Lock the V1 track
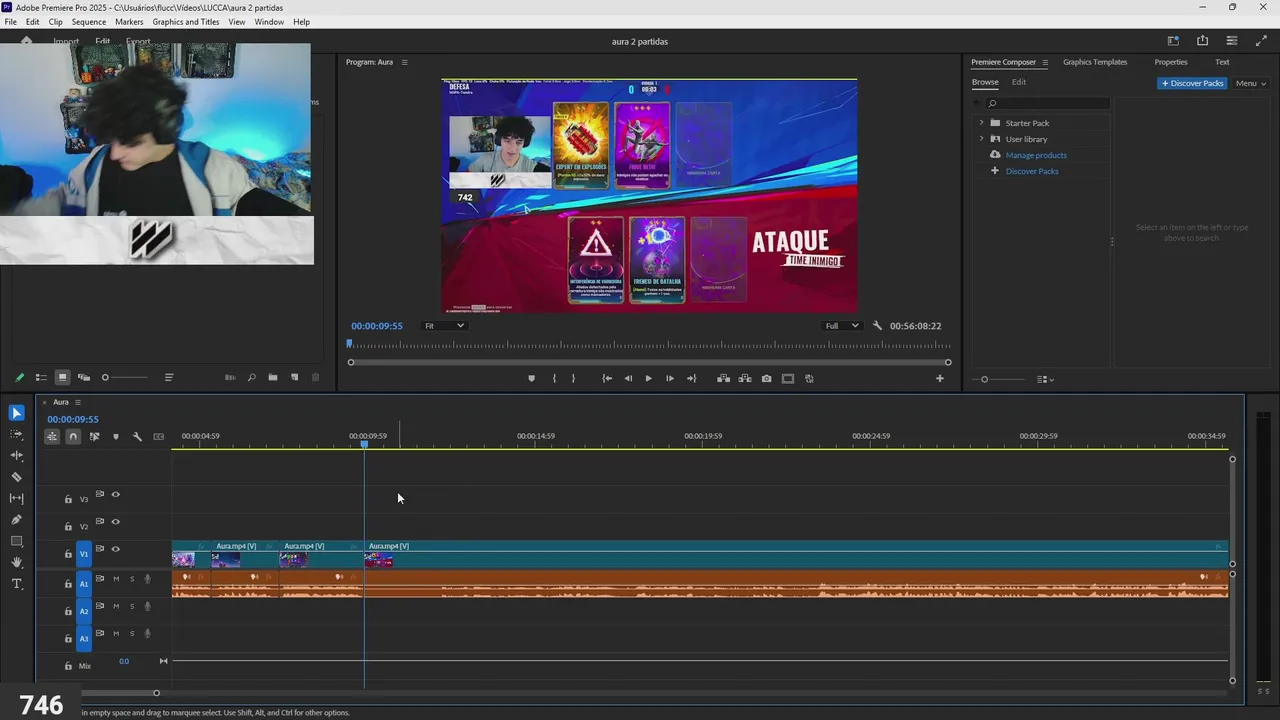This screenshot has width=1280, height=720. pyautogui.click(x=68, y=553)
